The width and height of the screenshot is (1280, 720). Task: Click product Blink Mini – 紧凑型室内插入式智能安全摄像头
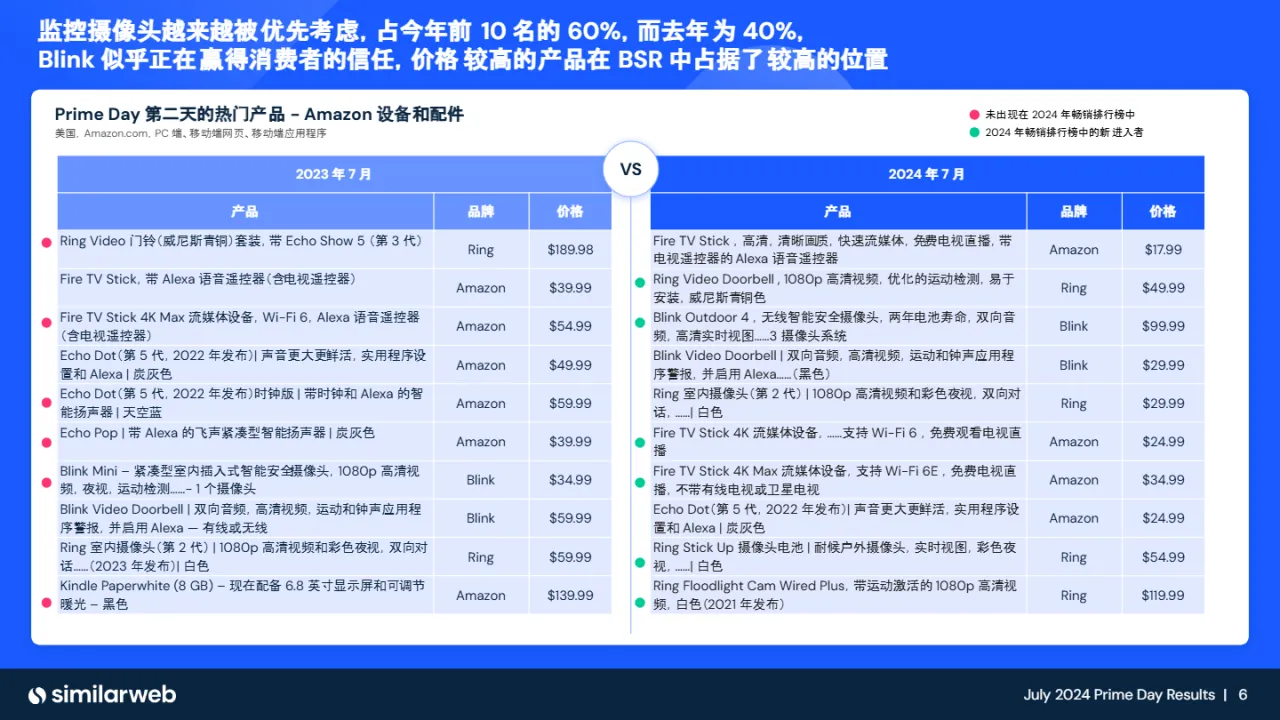click(240, 479)
